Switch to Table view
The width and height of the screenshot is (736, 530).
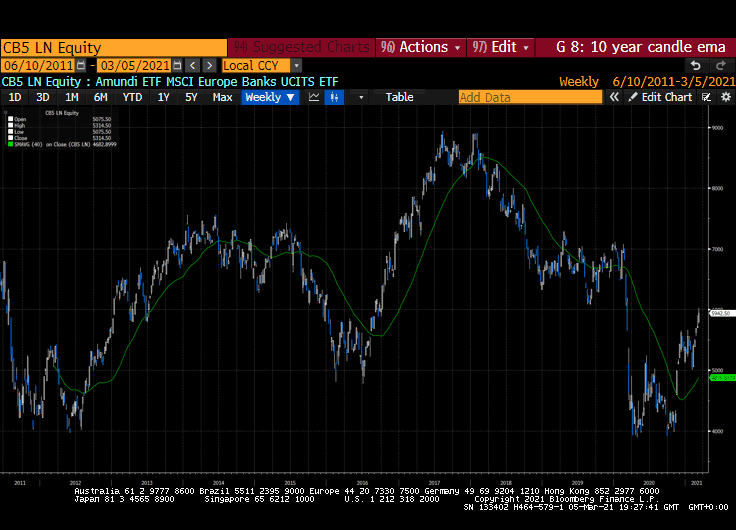pos(399,97)
